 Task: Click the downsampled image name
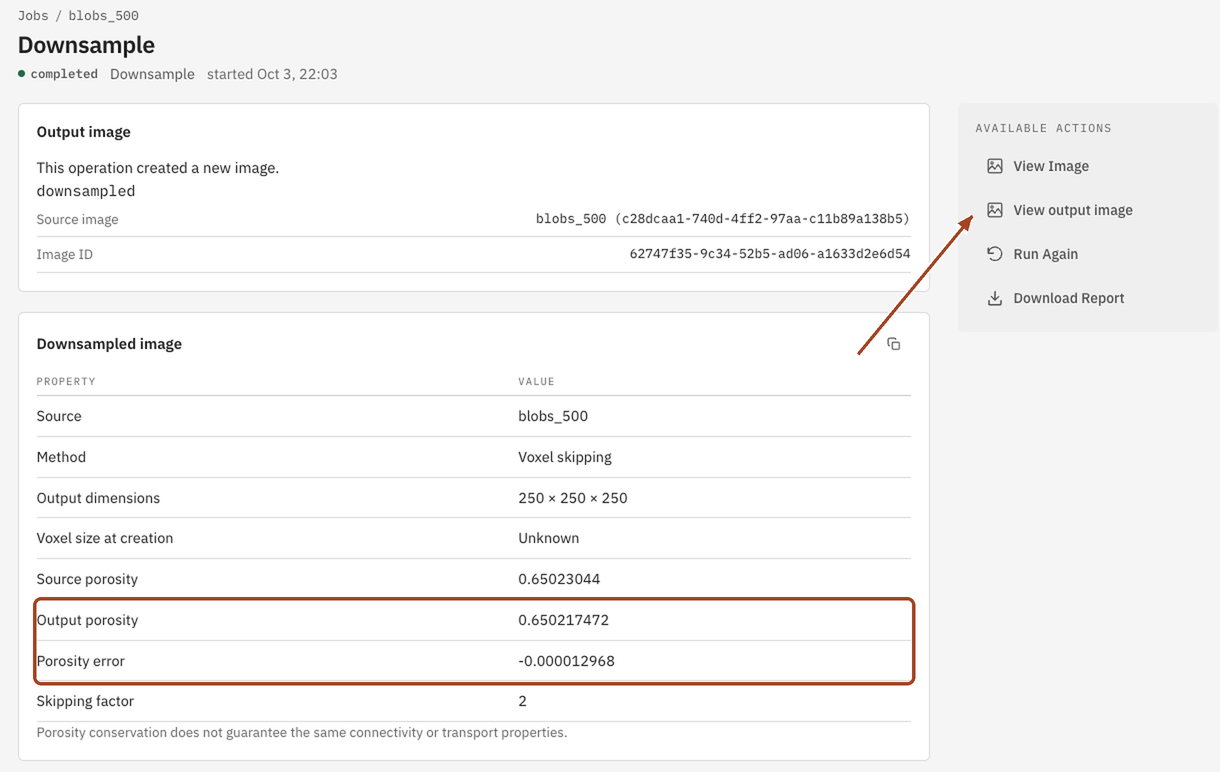click(x=86, y=191)
